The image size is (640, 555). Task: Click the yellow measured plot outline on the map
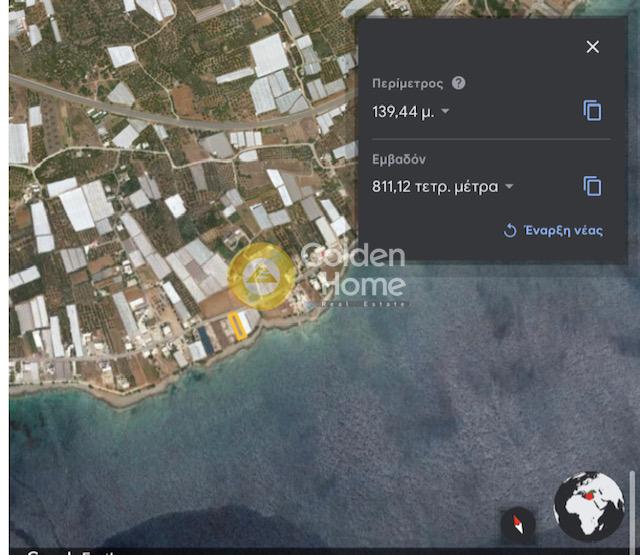pos(238,322)
